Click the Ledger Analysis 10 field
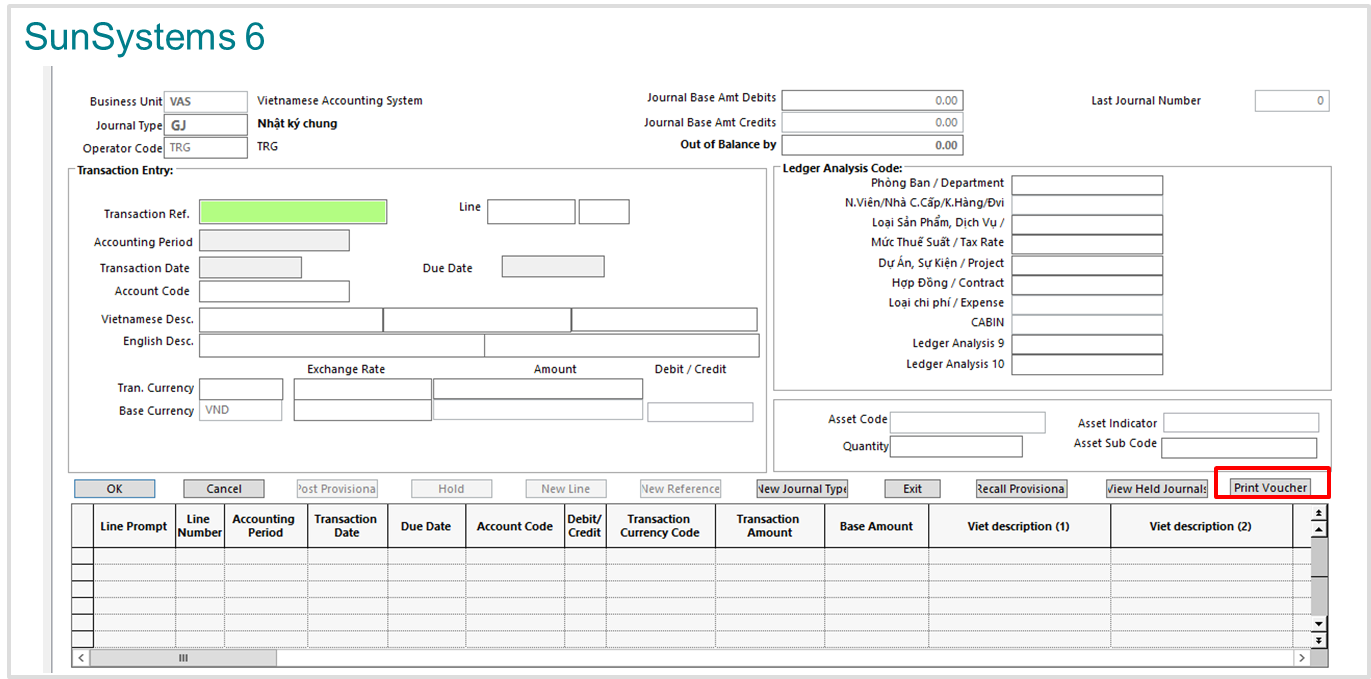1371x679 pixels. pyautogui.click(x=1087, y=365)
